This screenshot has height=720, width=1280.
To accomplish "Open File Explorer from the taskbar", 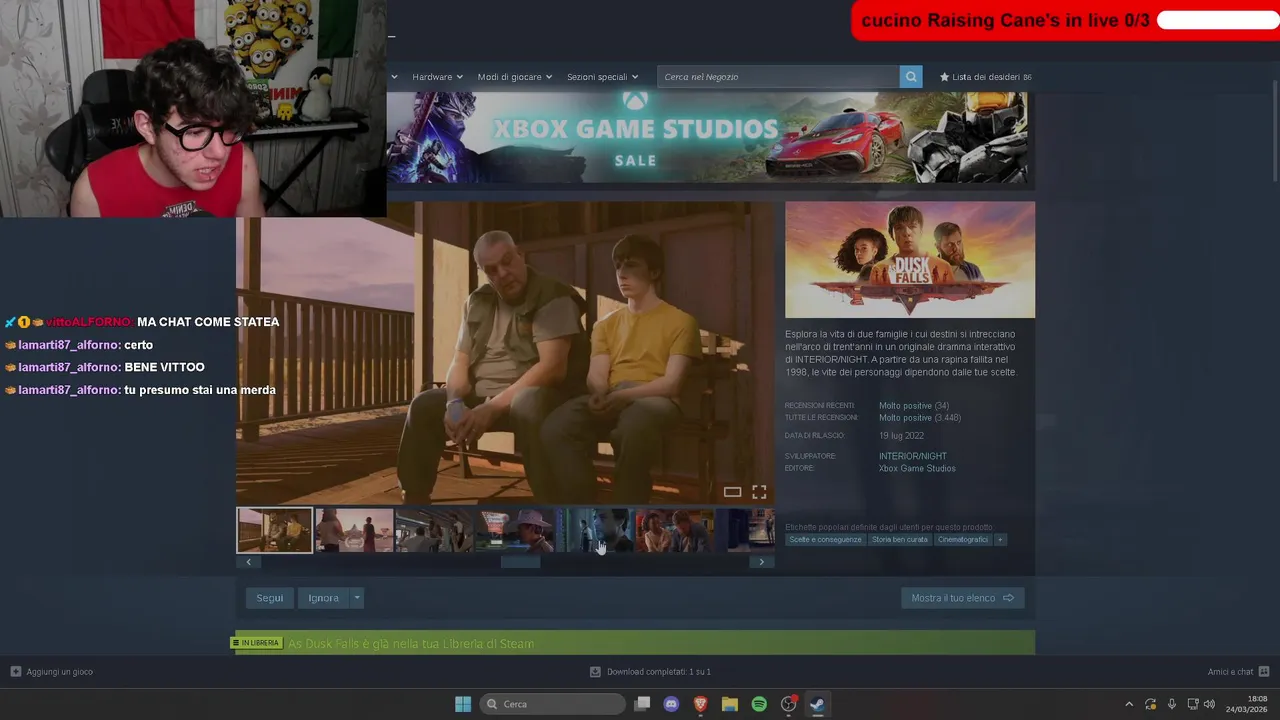I will click(x=730, y=704).
